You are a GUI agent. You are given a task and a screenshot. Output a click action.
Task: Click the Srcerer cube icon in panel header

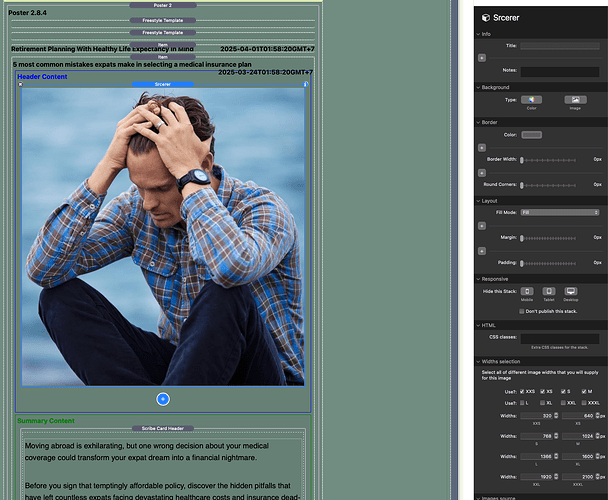[485, 17]
